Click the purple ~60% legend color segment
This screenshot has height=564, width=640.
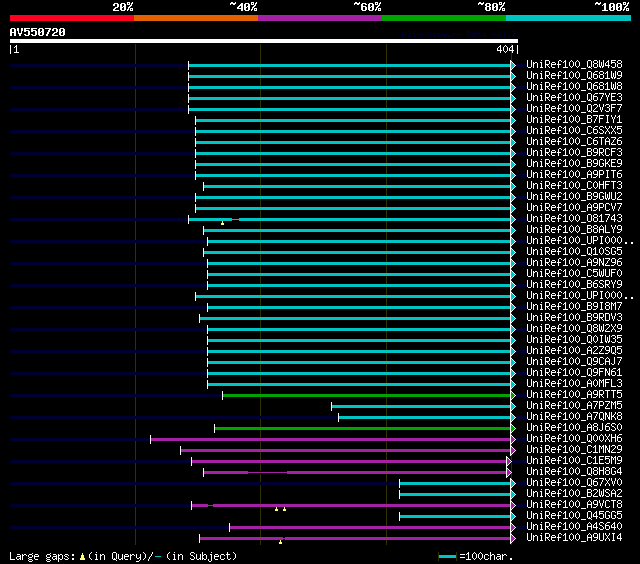pyautogui.click(x=320, y=18)
